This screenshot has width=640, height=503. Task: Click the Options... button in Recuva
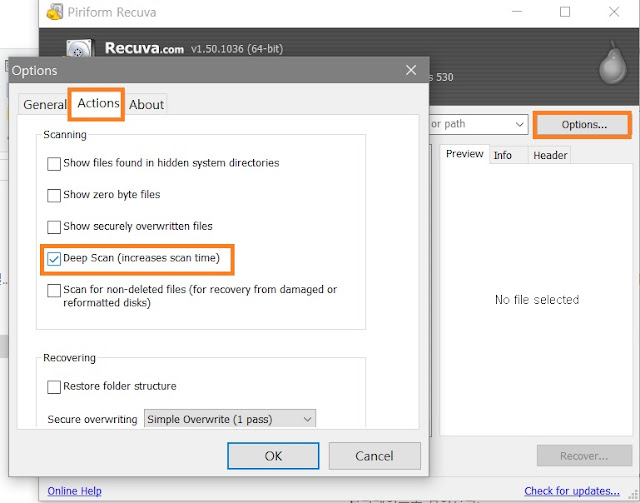(584, 125)
